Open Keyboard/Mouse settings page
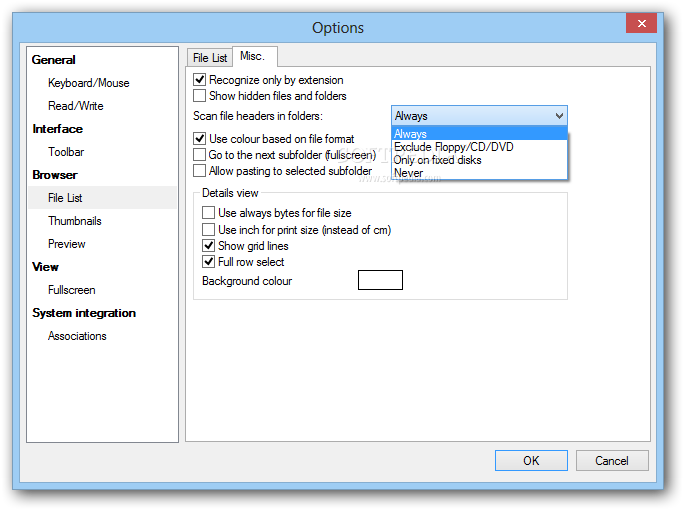 coord(89,83)
